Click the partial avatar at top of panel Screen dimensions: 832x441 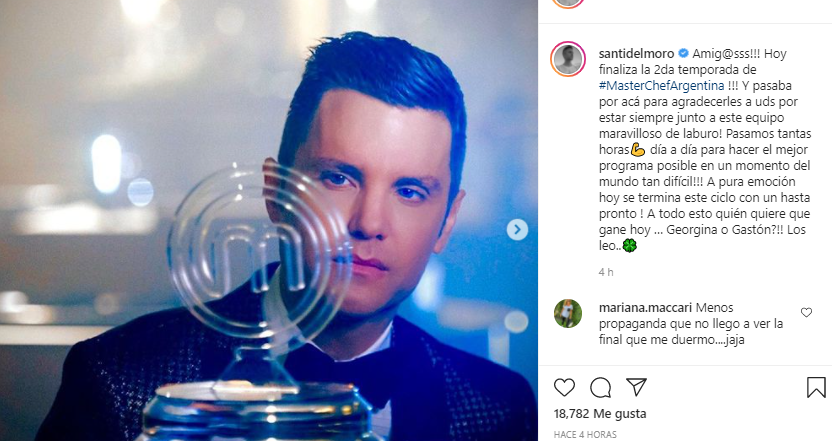[568, 3]
